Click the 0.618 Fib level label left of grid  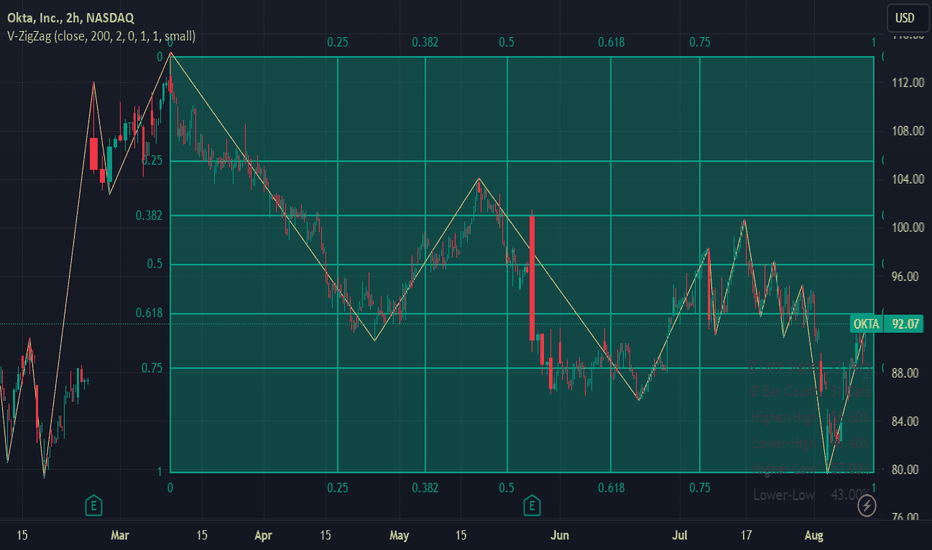[149, 313]
